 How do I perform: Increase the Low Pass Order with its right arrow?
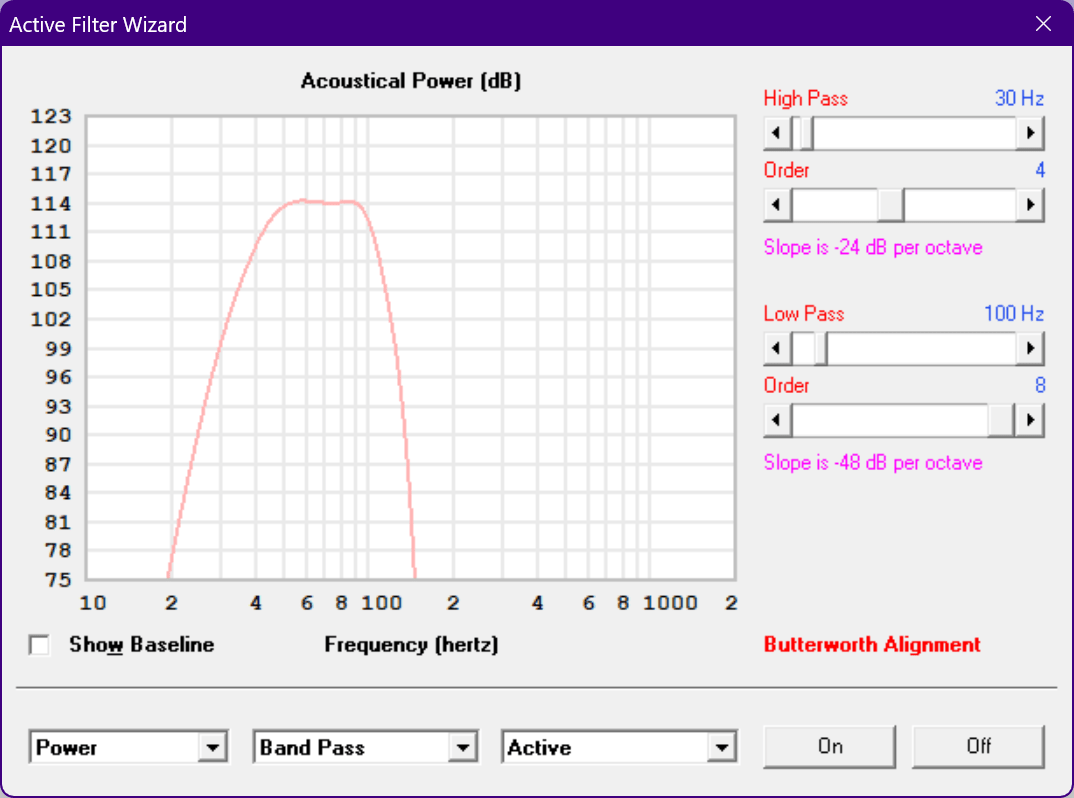1030,420
